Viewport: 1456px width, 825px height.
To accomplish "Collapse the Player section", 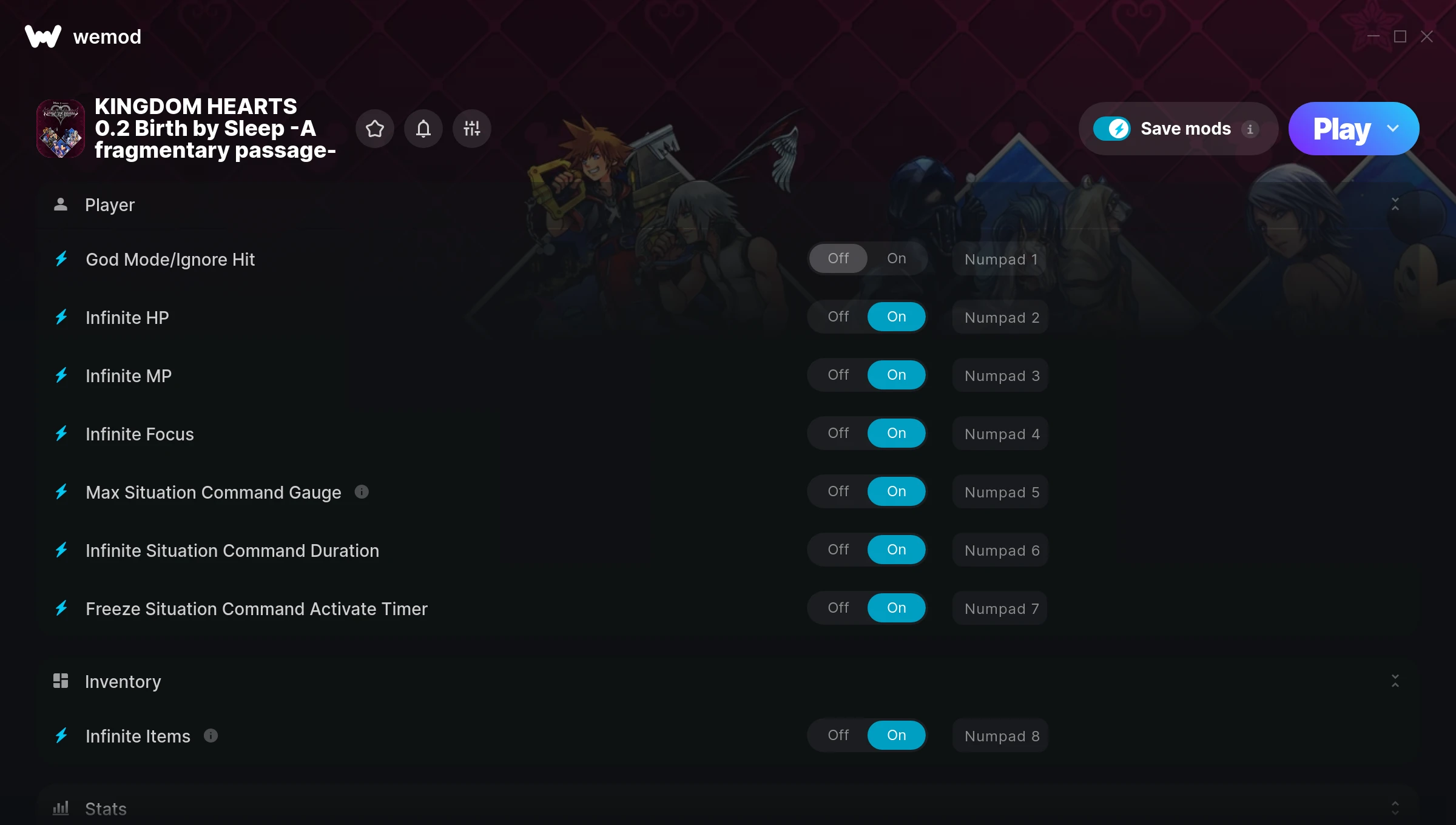I will tap(1395, 204).
